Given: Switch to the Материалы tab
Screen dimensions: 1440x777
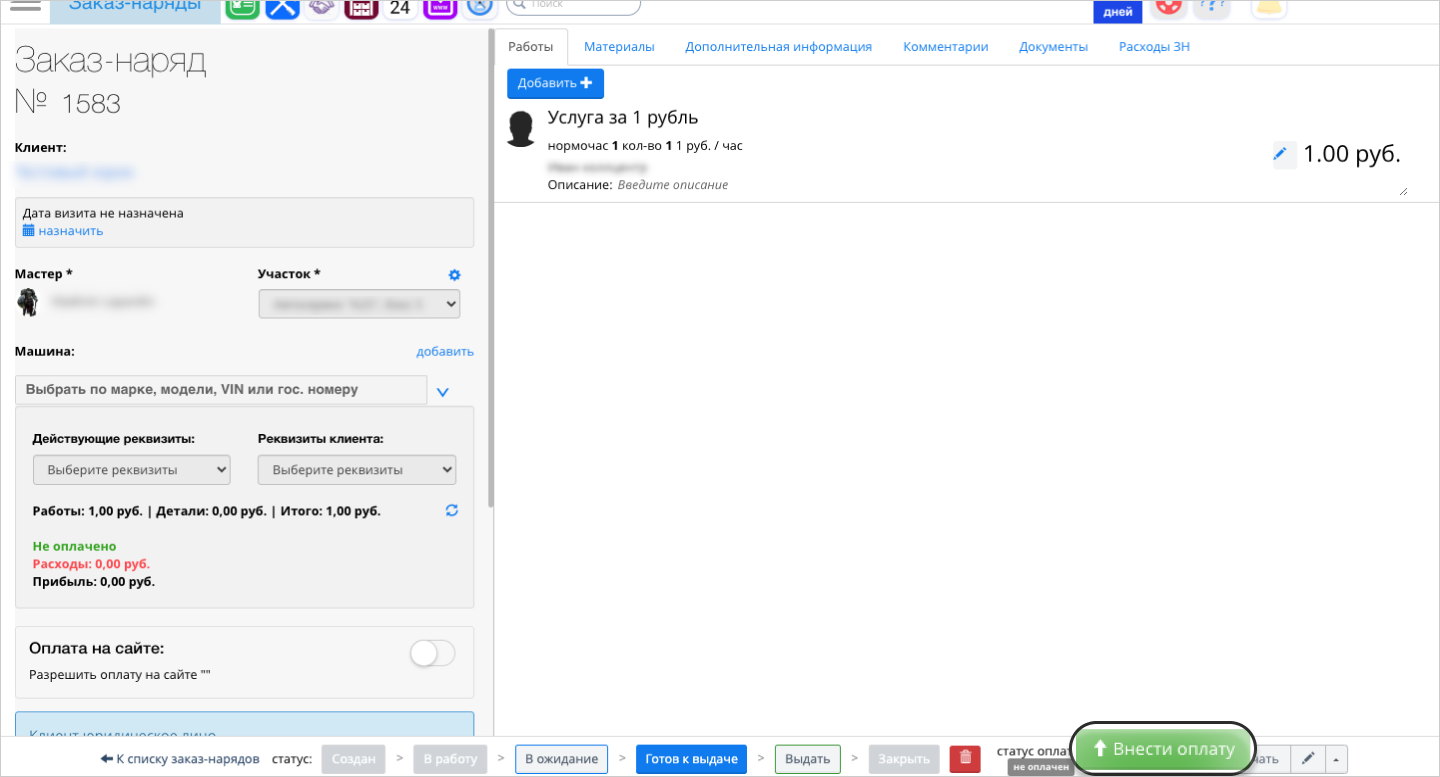Looking at the screenshot, I should (619, 47).
